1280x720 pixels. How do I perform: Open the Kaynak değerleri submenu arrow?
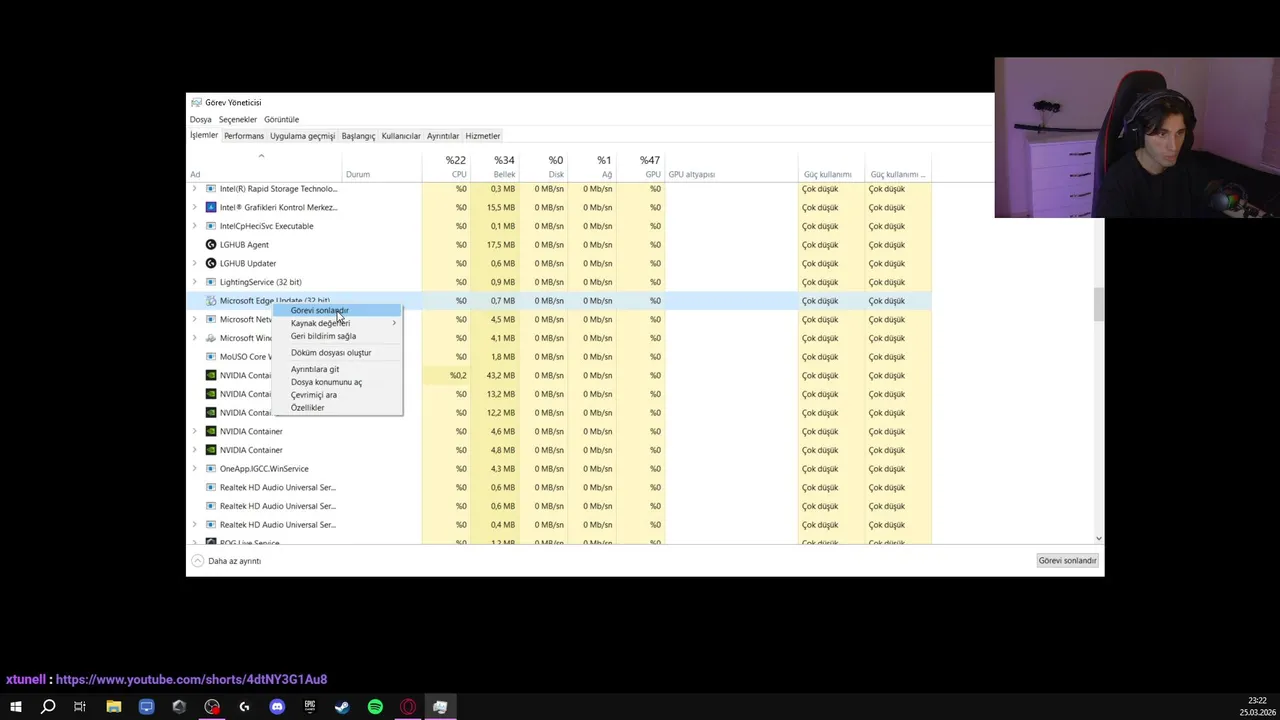point(394,323)
